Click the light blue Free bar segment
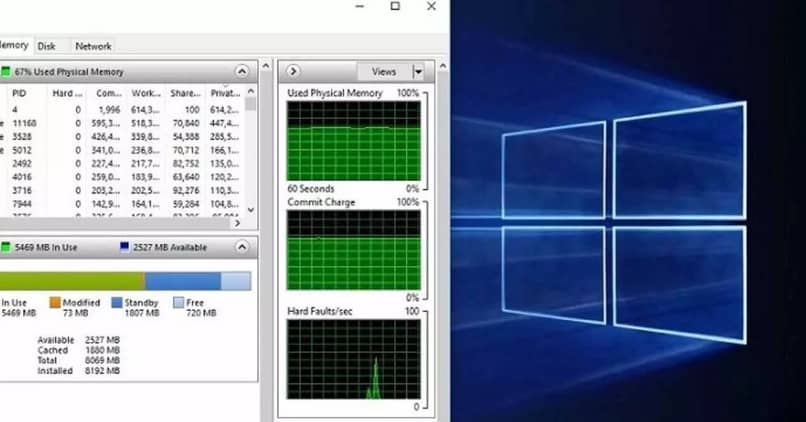 tap(236, 281)
